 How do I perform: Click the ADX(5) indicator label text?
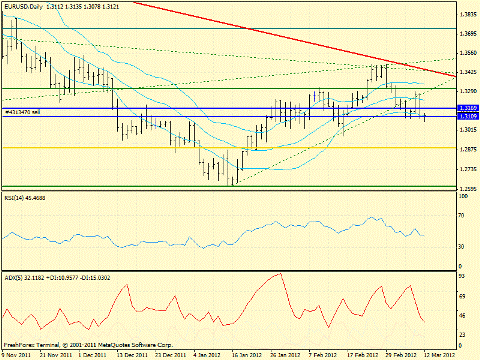tap(57, 278)
